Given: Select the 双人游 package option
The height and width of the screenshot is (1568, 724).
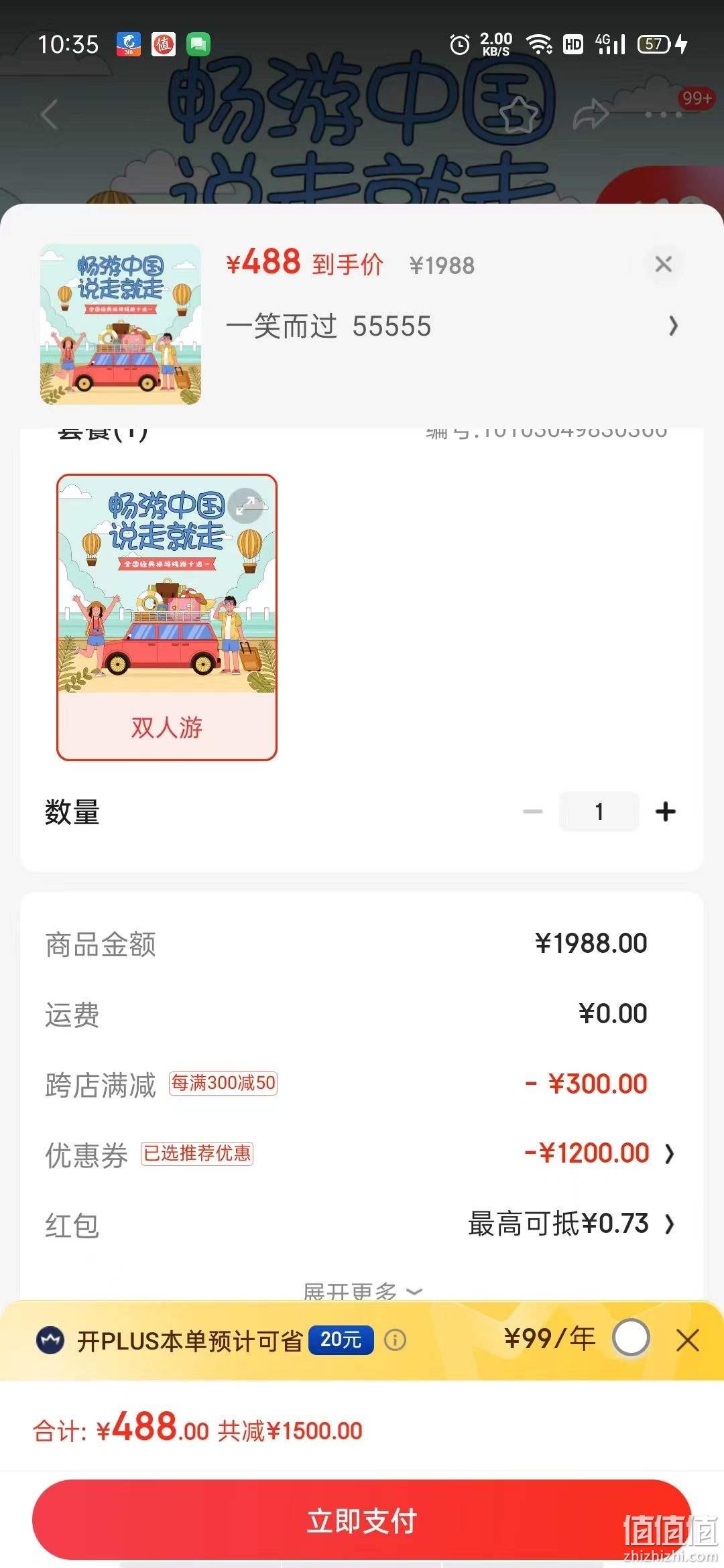Looking at the screenshot, I should (x=167, y=617).
